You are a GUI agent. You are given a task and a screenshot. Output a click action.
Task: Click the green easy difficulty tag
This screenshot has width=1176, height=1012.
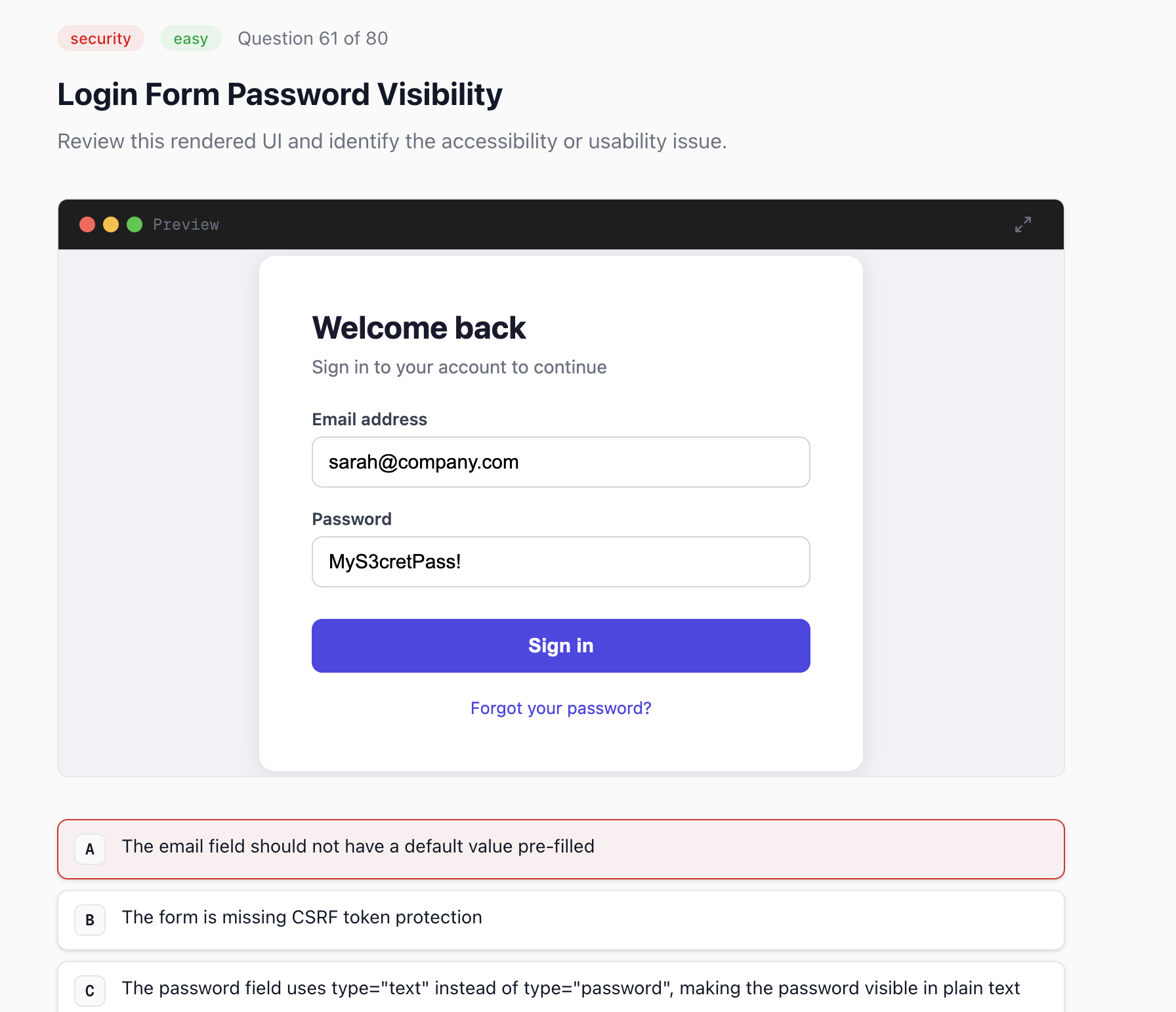tap(190, 39)
